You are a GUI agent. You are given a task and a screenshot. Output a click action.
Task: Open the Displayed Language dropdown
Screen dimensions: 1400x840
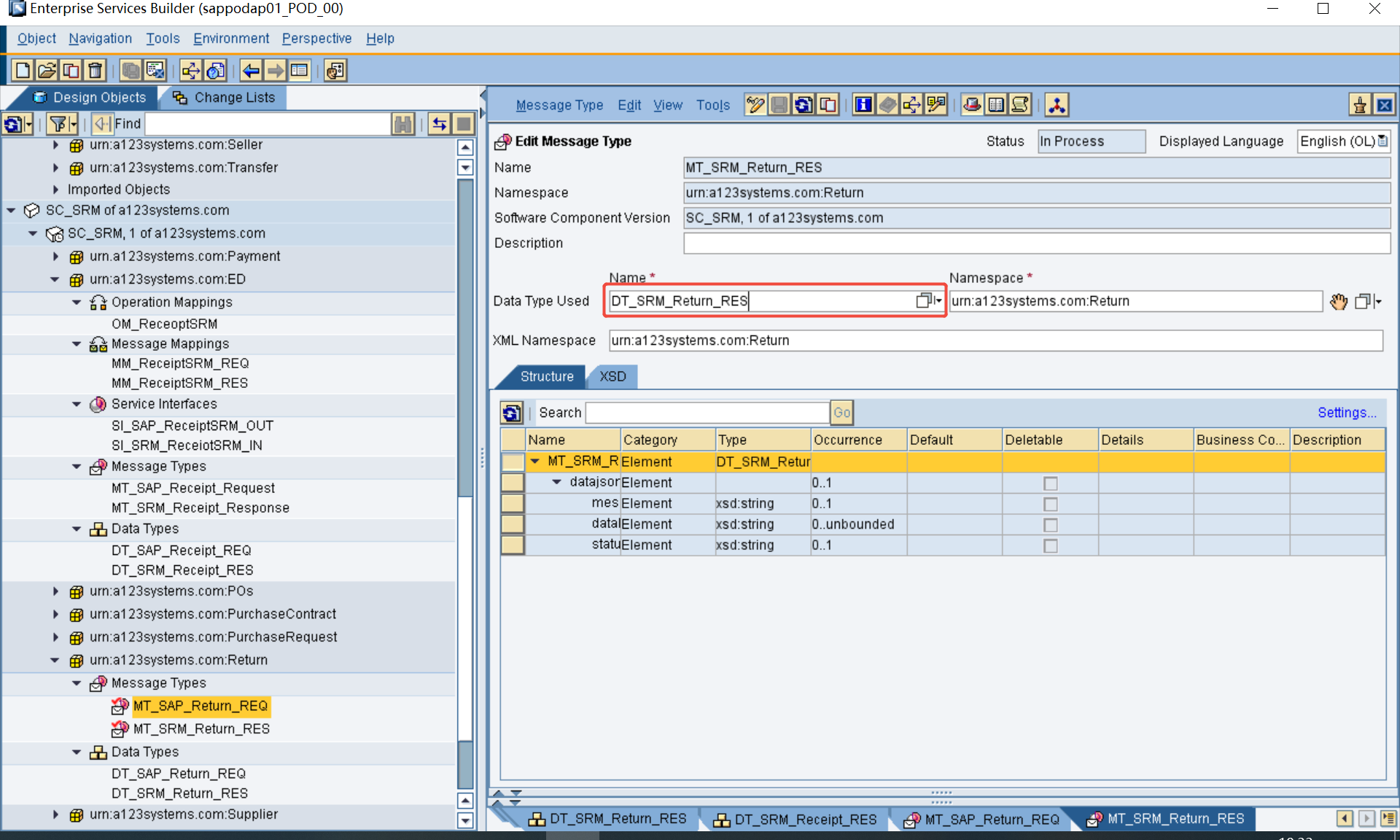(x=1382, y=141)
